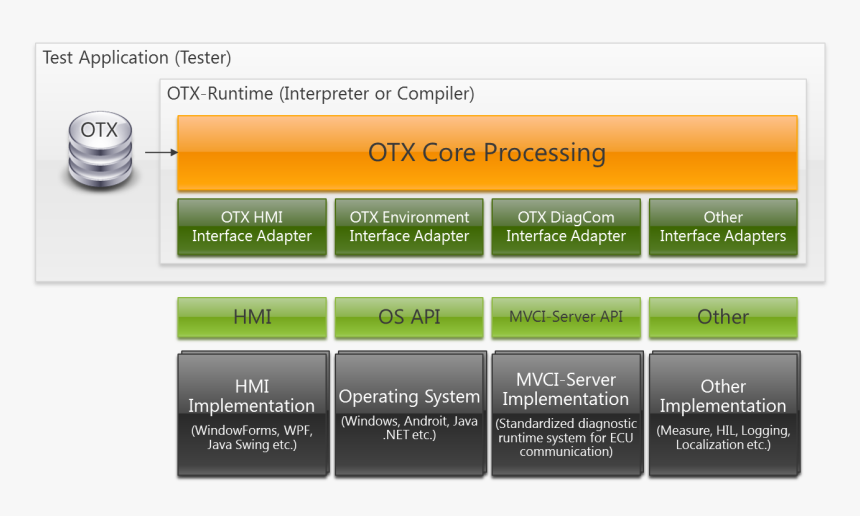Click the 'Test Application (Tester)' label
The width and height of the screenshot is (860, 516).
(137, 58)
